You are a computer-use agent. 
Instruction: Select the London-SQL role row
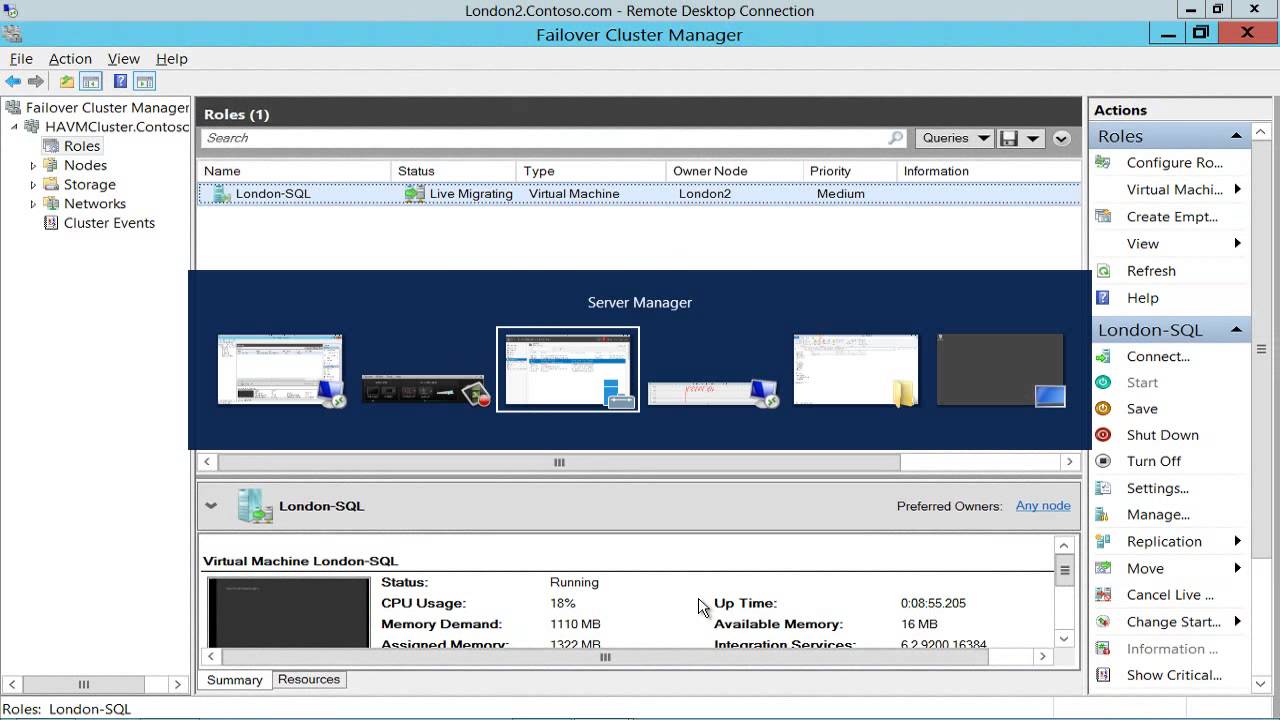(639, 194)
